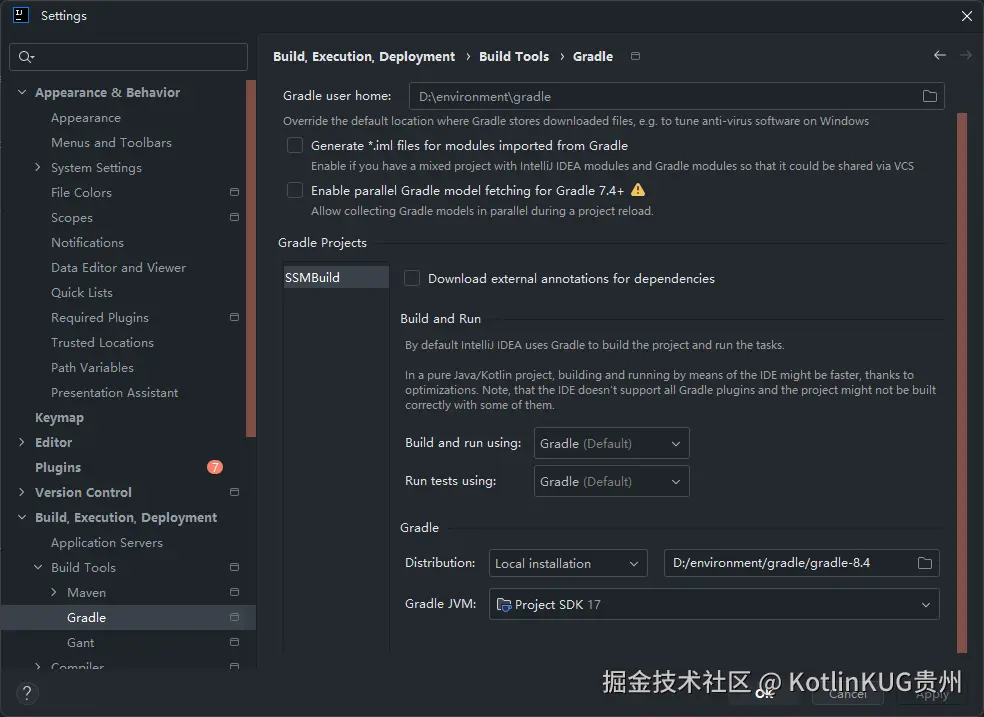Open the Run tests using dropdown
This screenshot has width=984, height=717.
pos(611,481)
